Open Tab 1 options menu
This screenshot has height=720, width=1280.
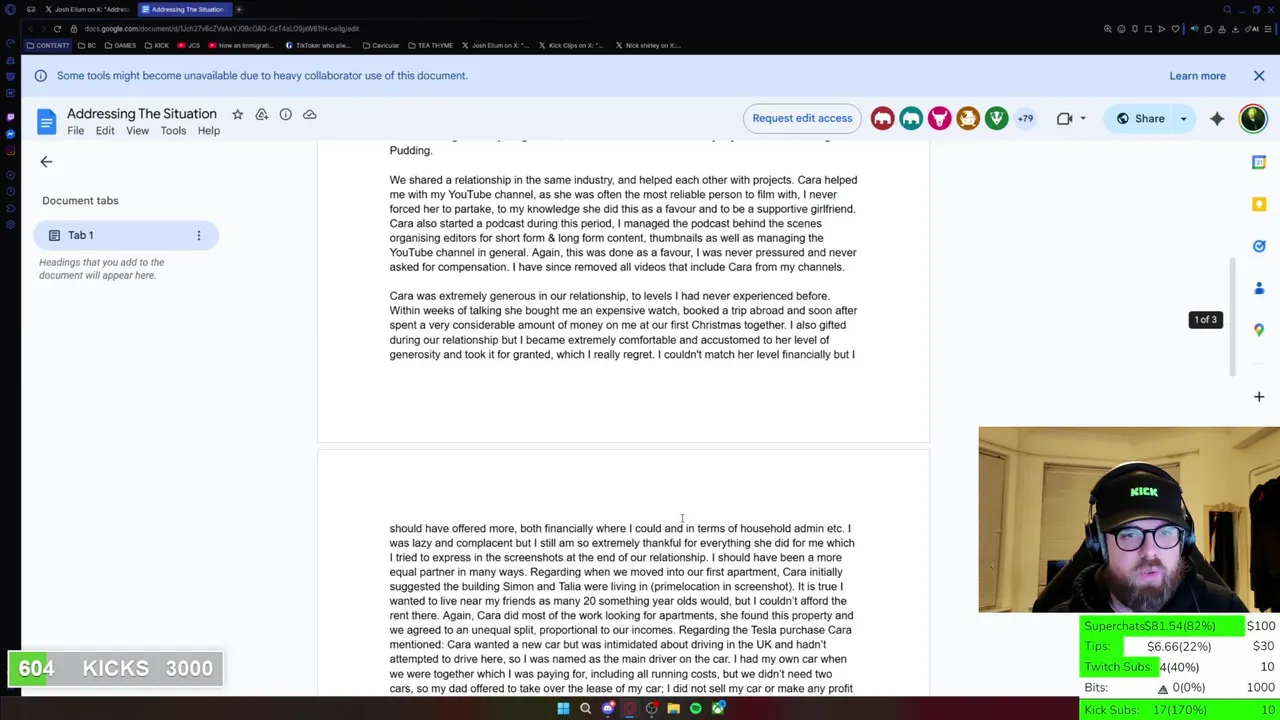click(x=198, y=235)
